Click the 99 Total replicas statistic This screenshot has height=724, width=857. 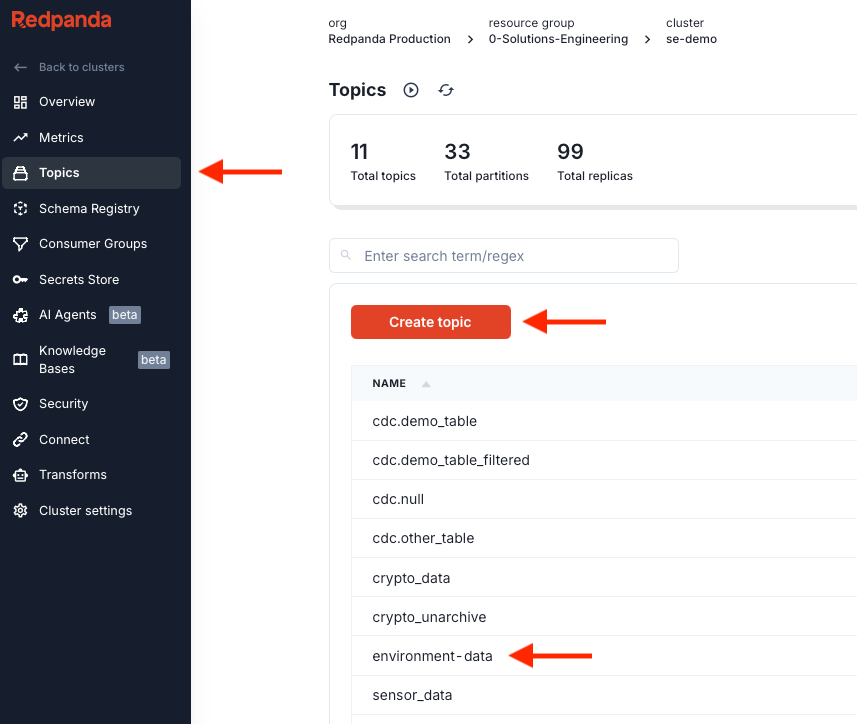coord(595,162)
